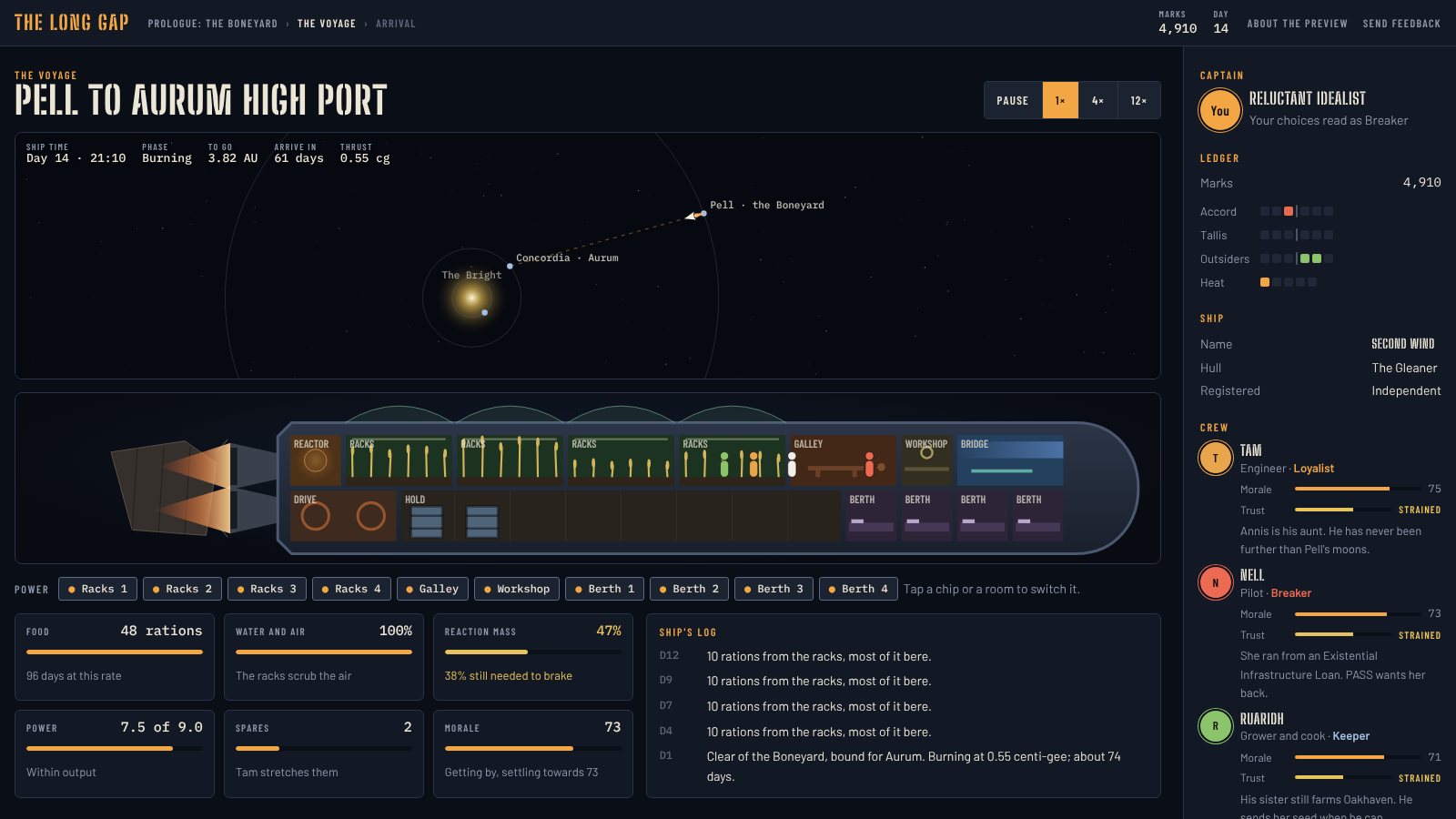Toggle power for Berth 4
Image resolution: width=1456 pixels, height=819 pixels.
[x=858, y=589]
